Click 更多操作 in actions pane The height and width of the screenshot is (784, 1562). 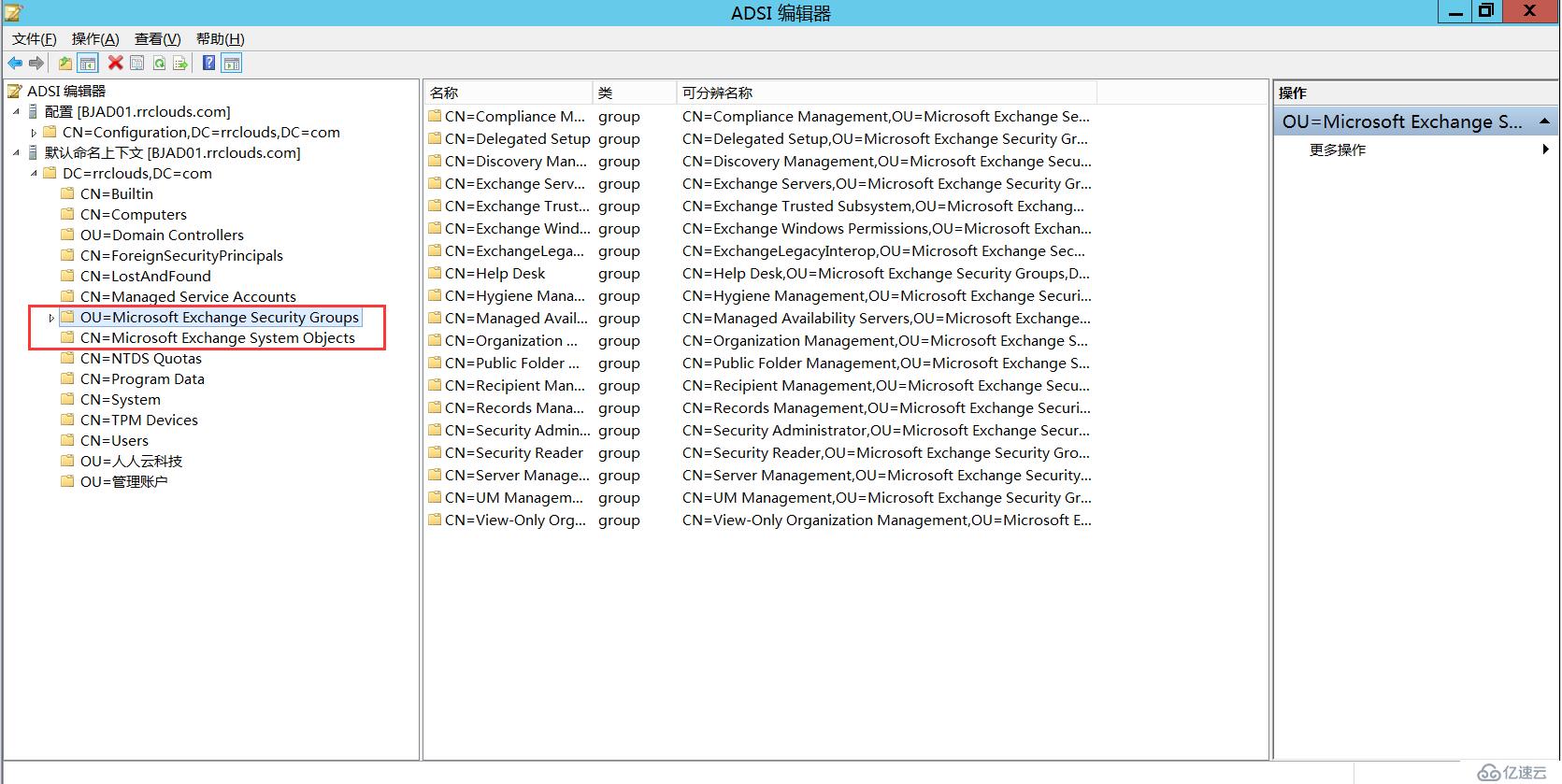1338,150
